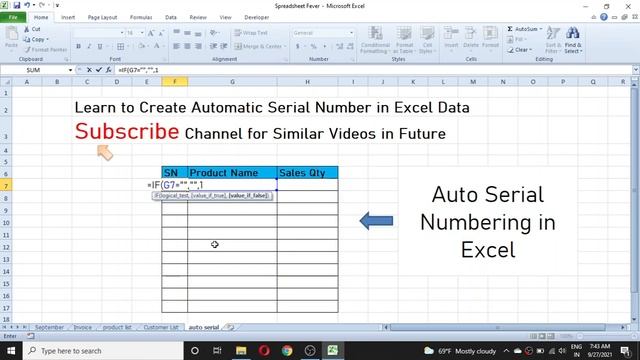Click the Save icon in quick access toolbar
Image resolution: width=640 pixels, height=360 pixels.
point(17,5)
